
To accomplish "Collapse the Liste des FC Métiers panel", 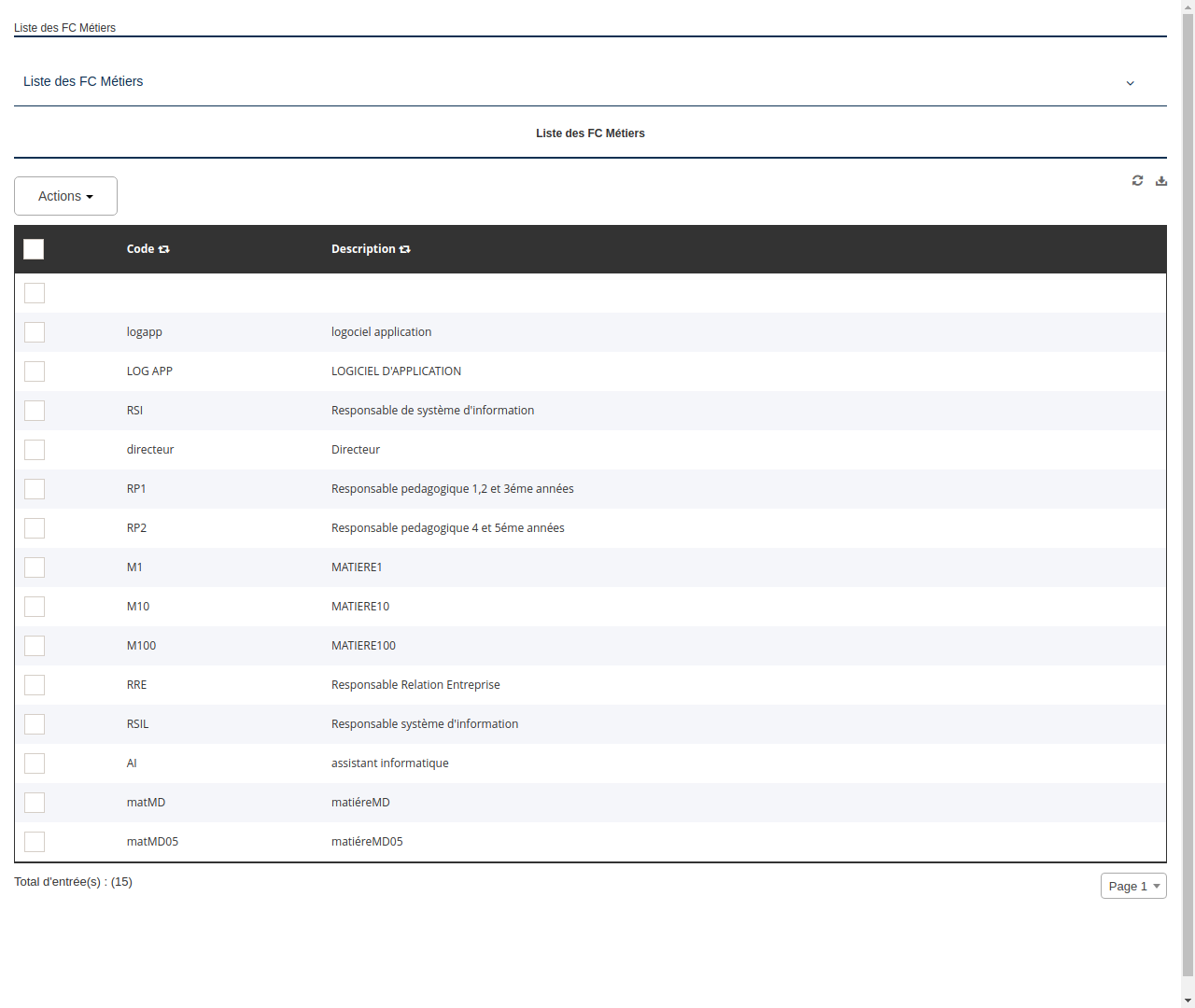I will click(x=1130, y=82).
